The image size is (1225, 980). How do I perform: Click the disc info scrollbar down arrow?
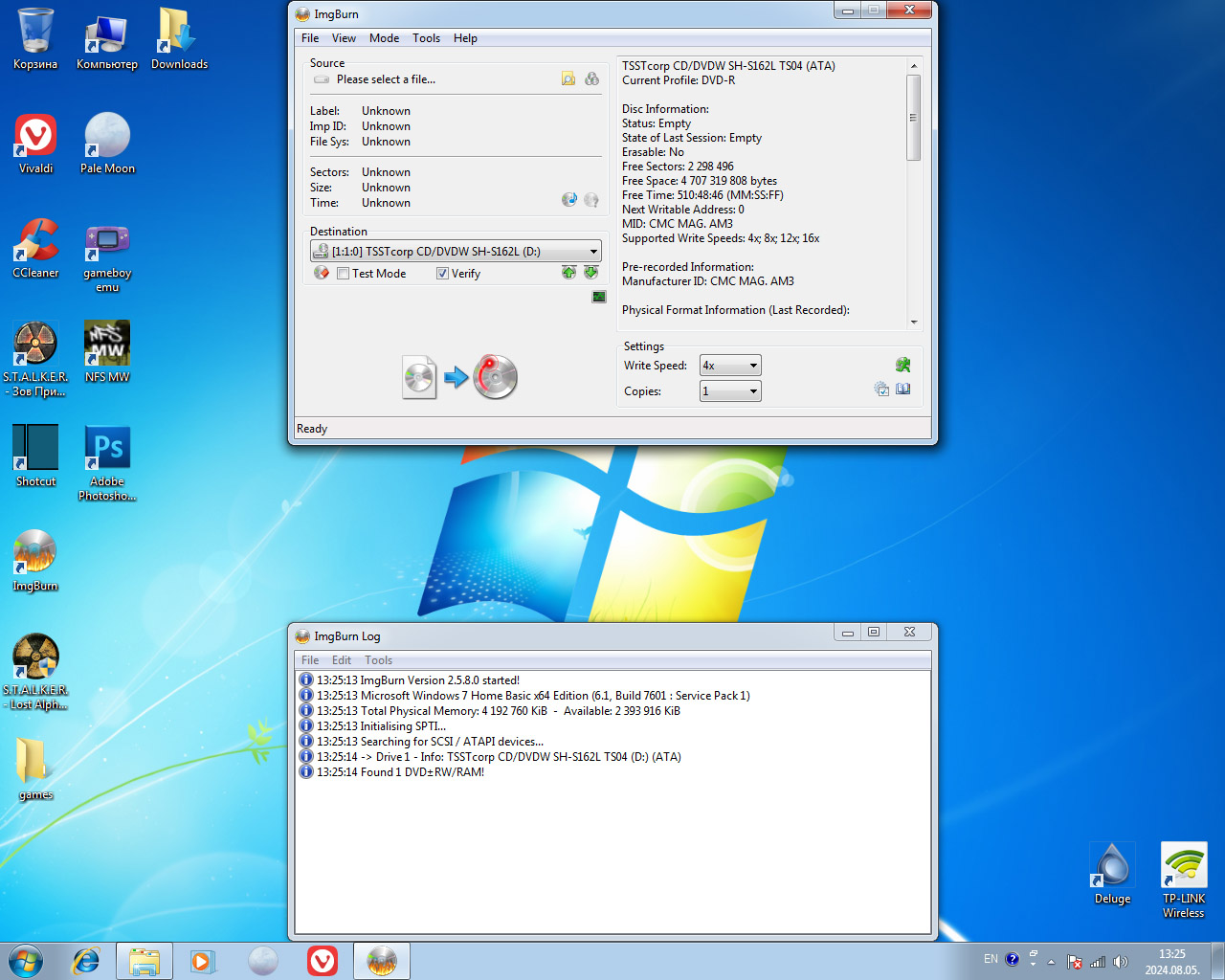click(x=914, y=323)
